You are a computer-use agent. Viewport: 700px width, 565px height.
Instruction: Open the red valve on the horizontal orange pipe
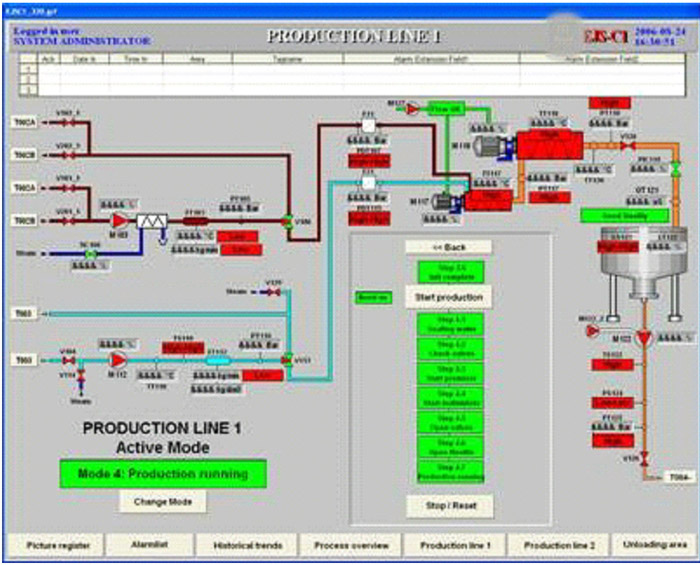[x=628, y=145]
